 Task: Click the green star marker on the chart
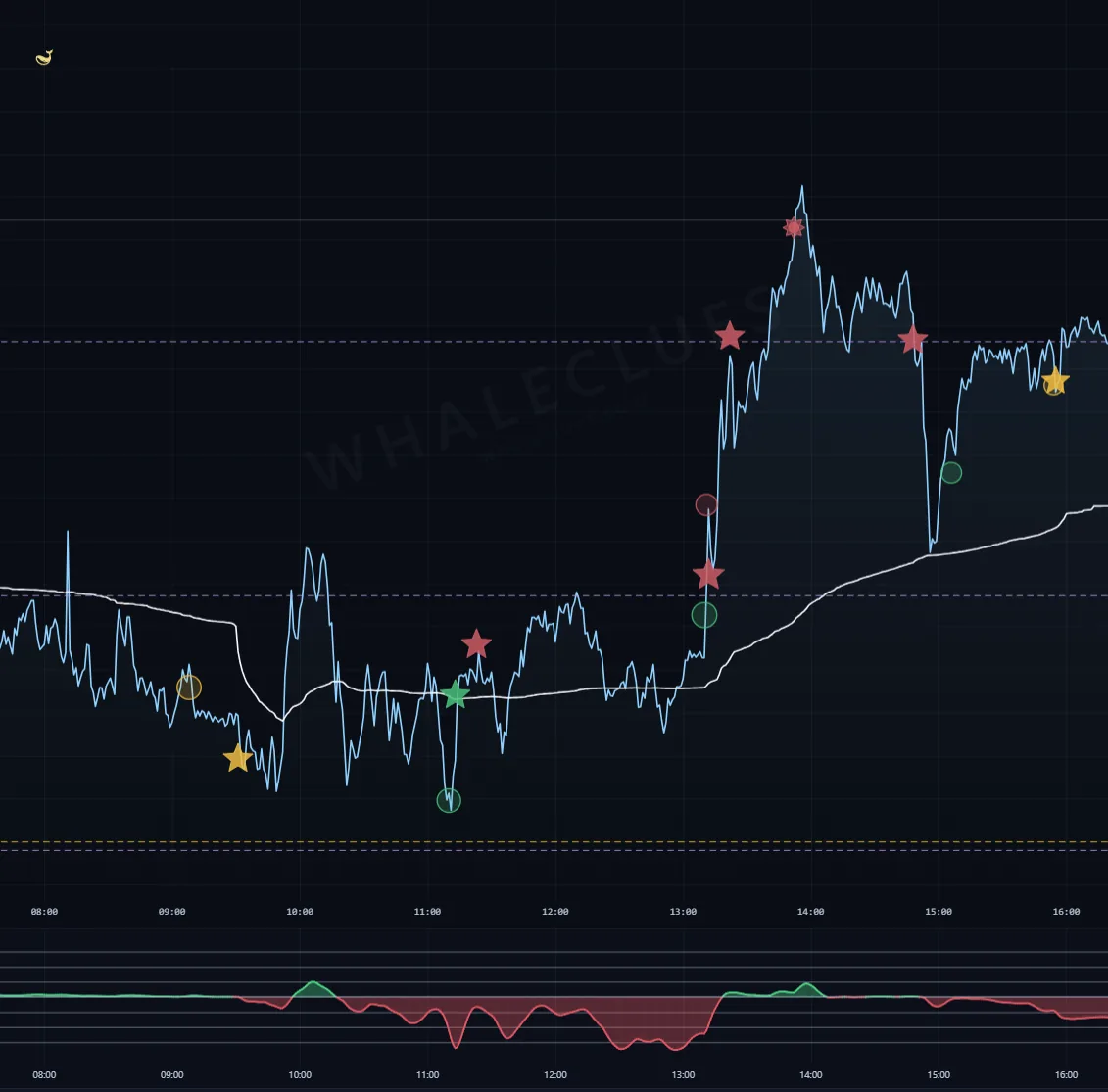(x=455, y=694)
